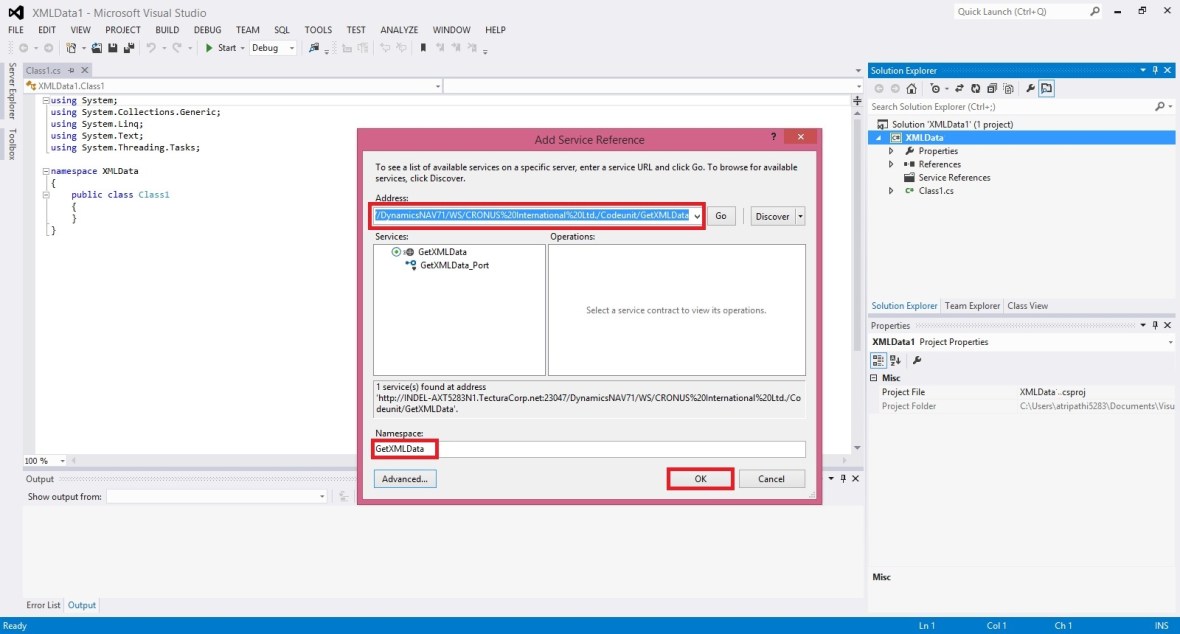Image resolution: width=1180 pixels, height=634 pixels.
Task: Switch to the Team Explorer tab
Action: pyautogui.click(x=971, y=306)
